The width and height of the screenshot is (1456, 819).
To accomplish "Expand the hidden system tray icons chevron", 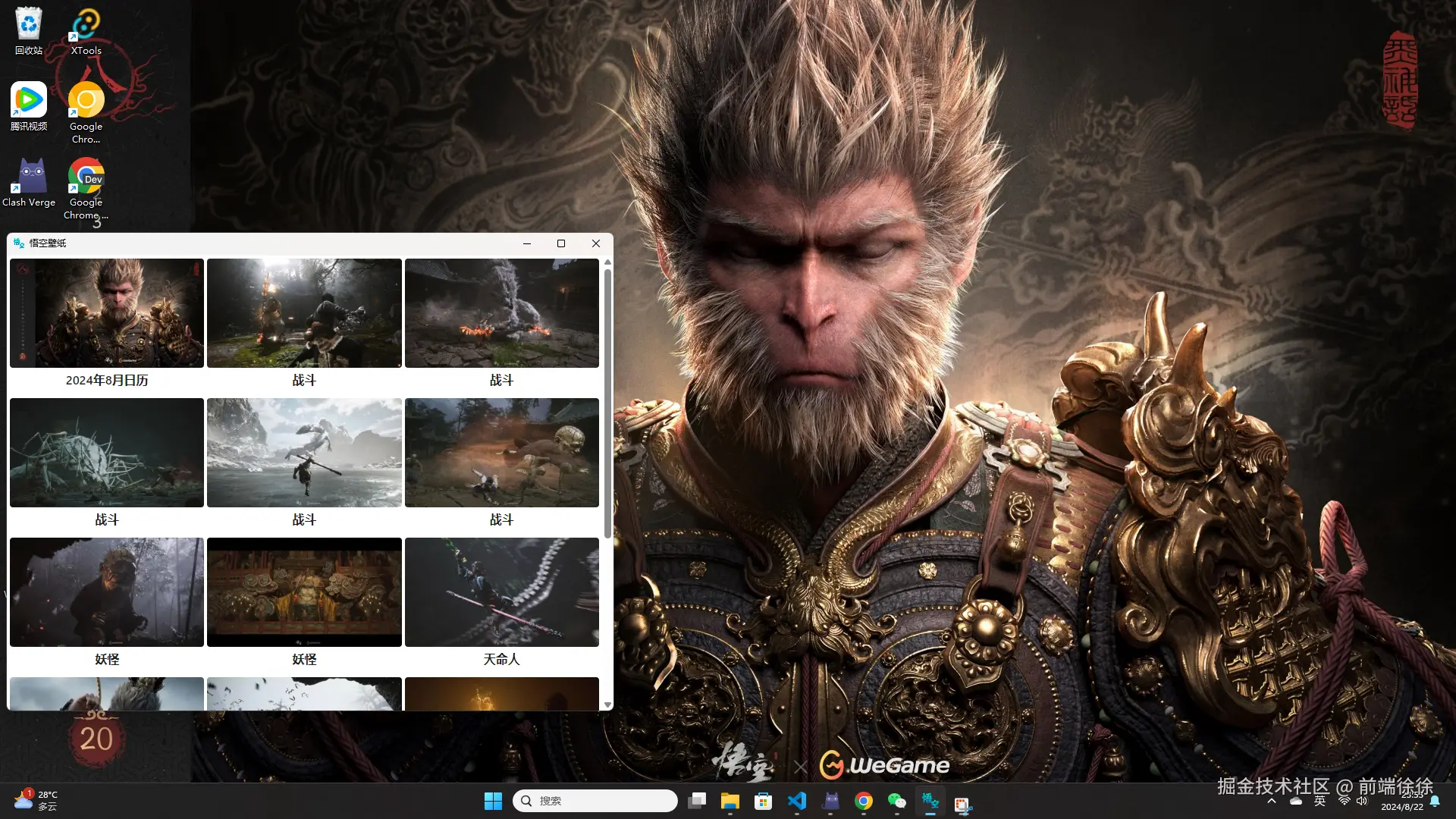I will click(1272, 801).
